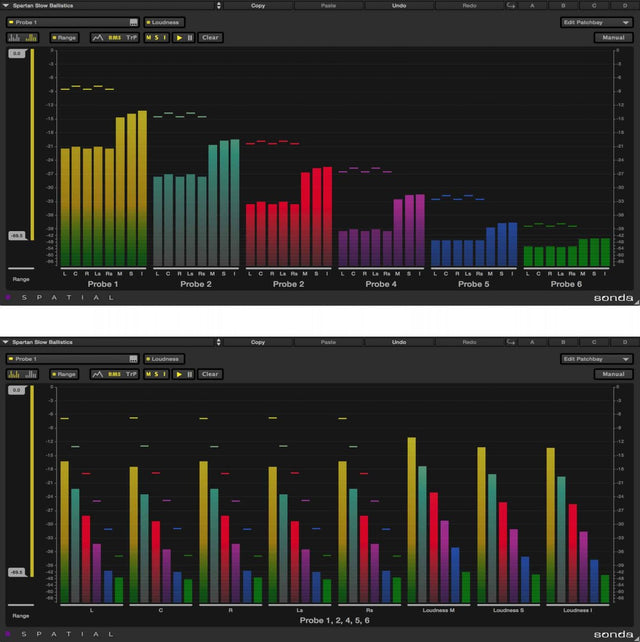The image size is (640, 642).
Task: Switch to RMS mode in top panel
Action: click(x=115, y=38)
